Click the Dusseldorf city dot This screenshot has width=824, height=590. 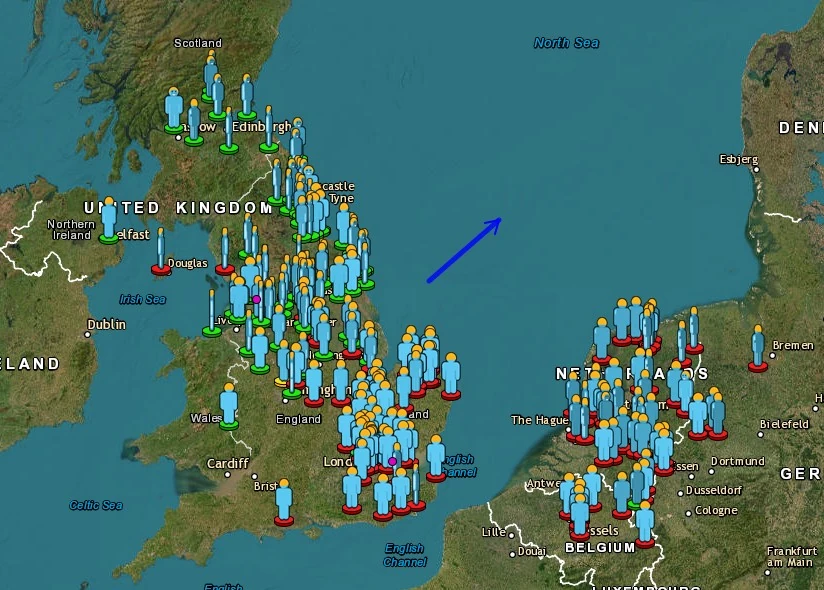[681, 493]
